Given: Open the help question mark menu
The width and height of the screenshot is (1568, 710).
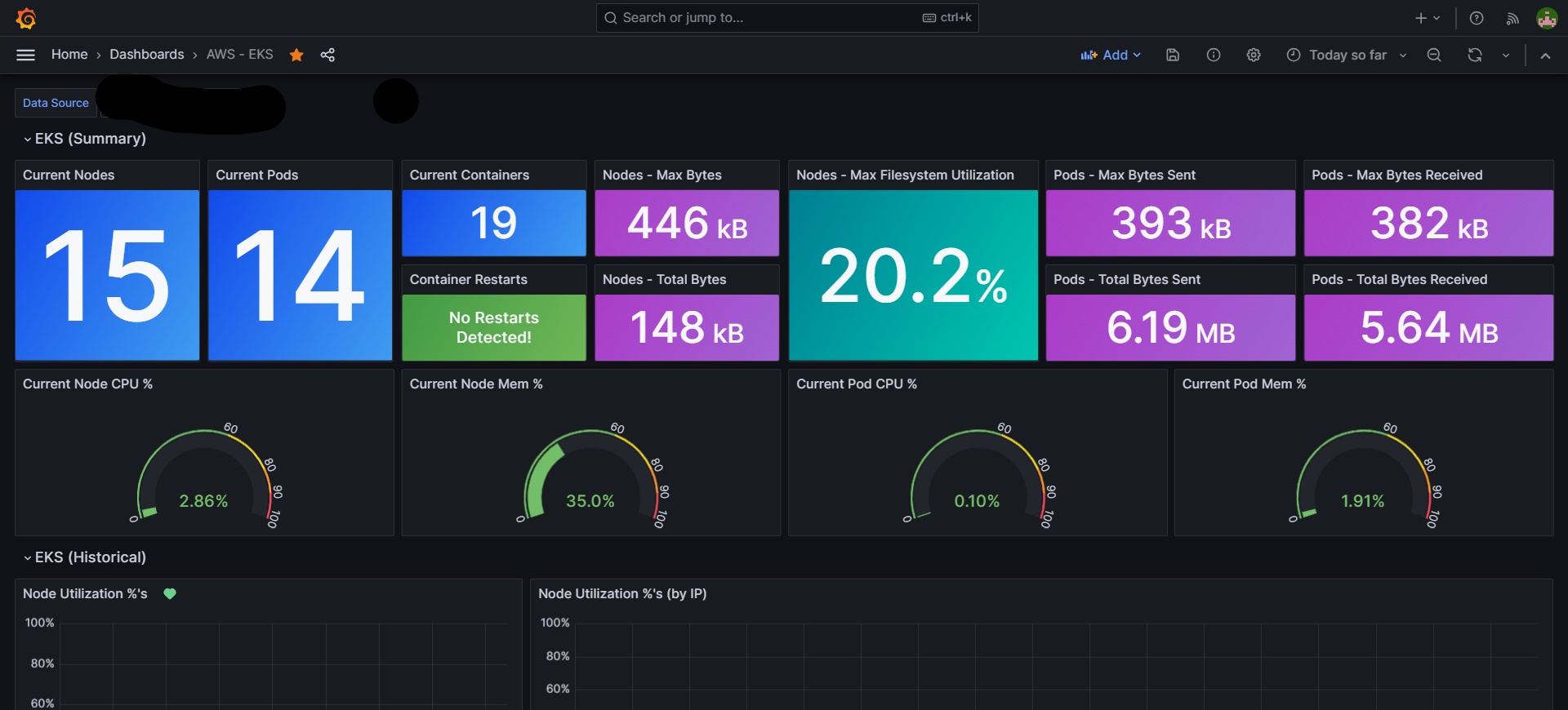Looking at the screenshot, I should (1477, 18).
